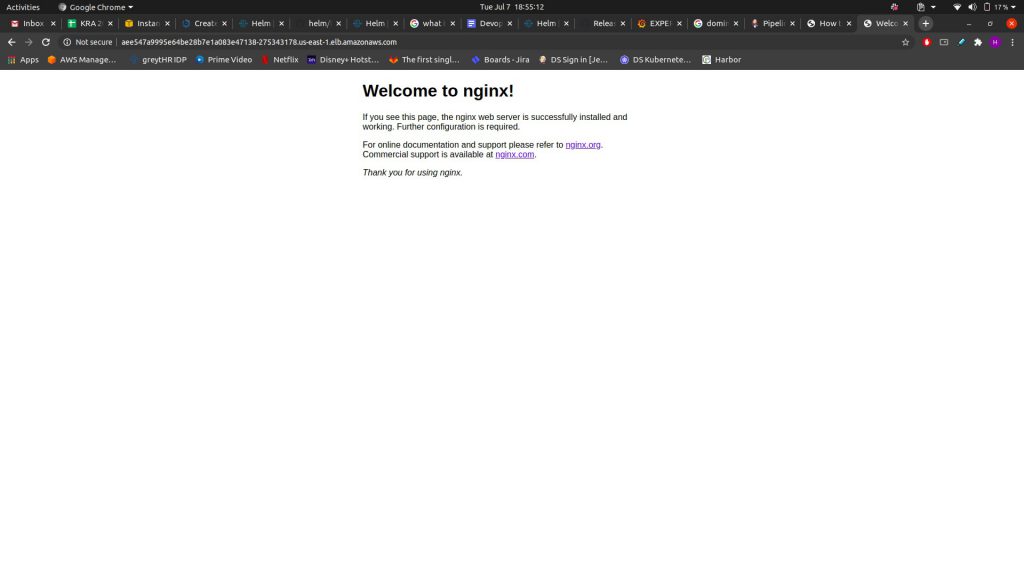This screenshot has height=576, width=1024.
Task: Click the volume icon in the top bar
Action: (x=973, y=6)
